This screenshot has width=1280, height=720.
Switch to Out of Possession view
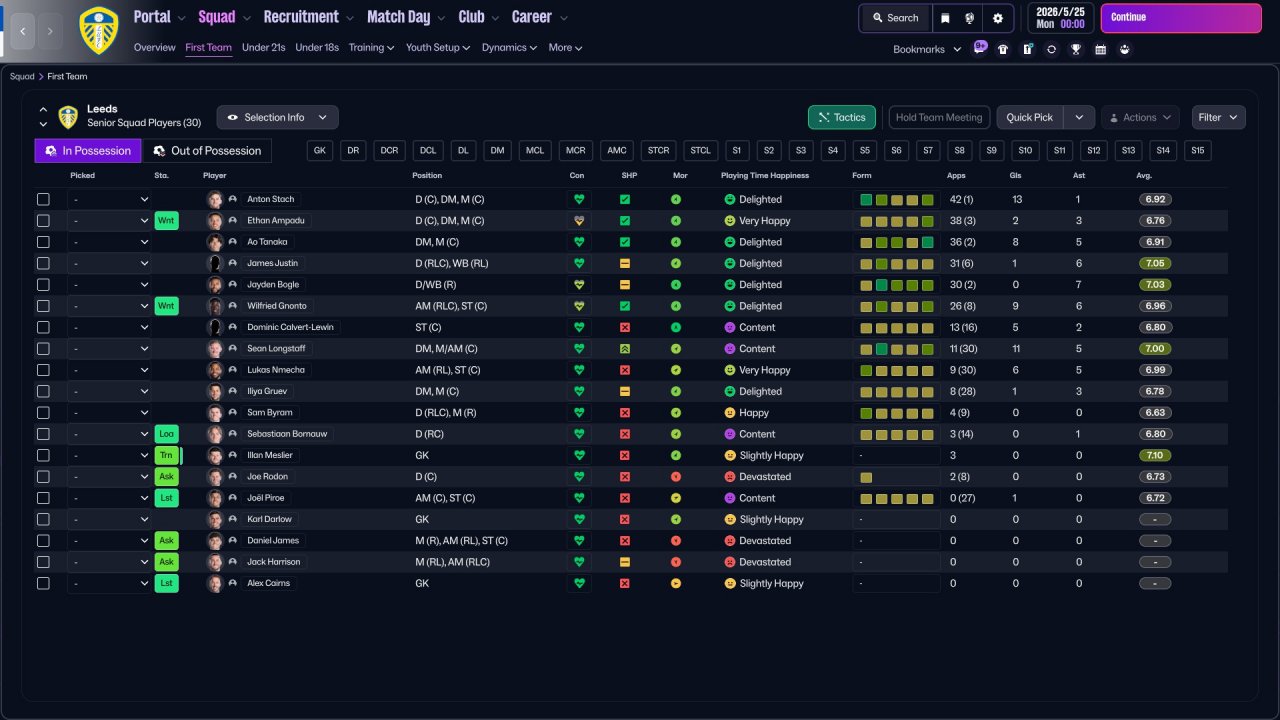pos(207,150)
